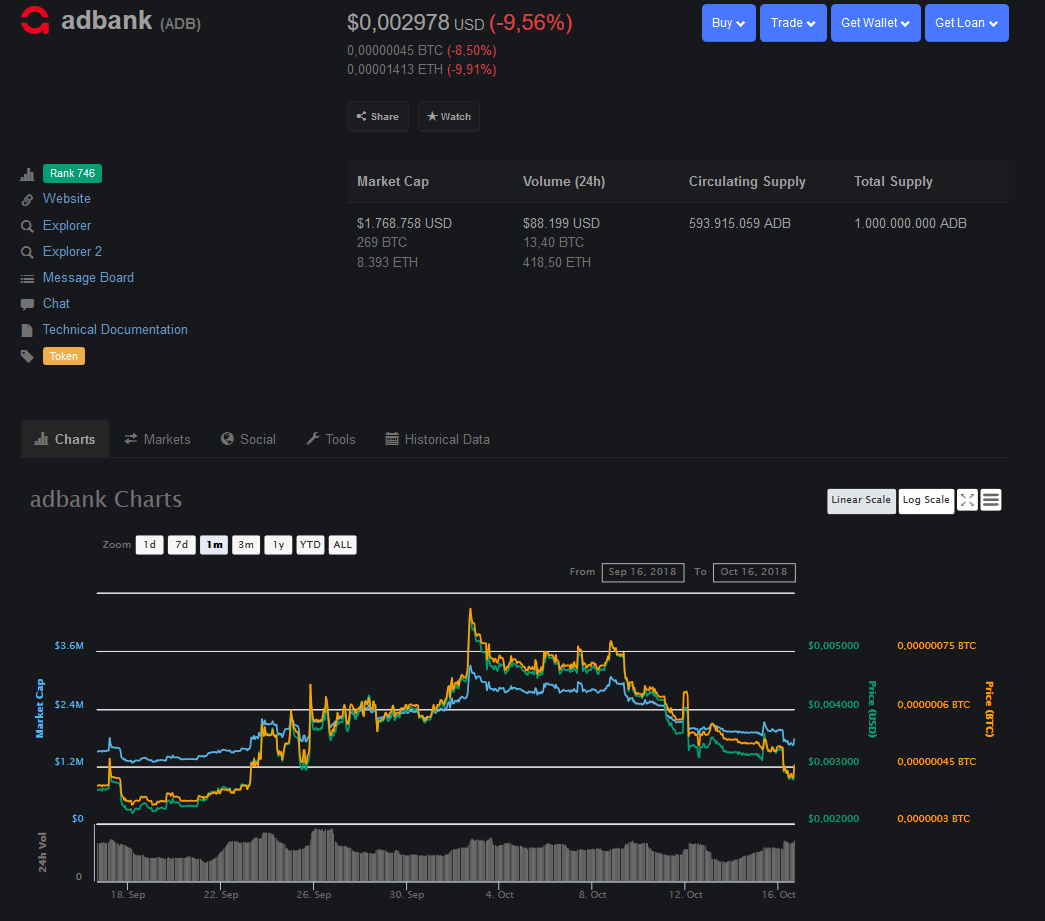Click the Total Supply column header
This screenshot has height=921, width=1045.
click(x=893, y=181)
